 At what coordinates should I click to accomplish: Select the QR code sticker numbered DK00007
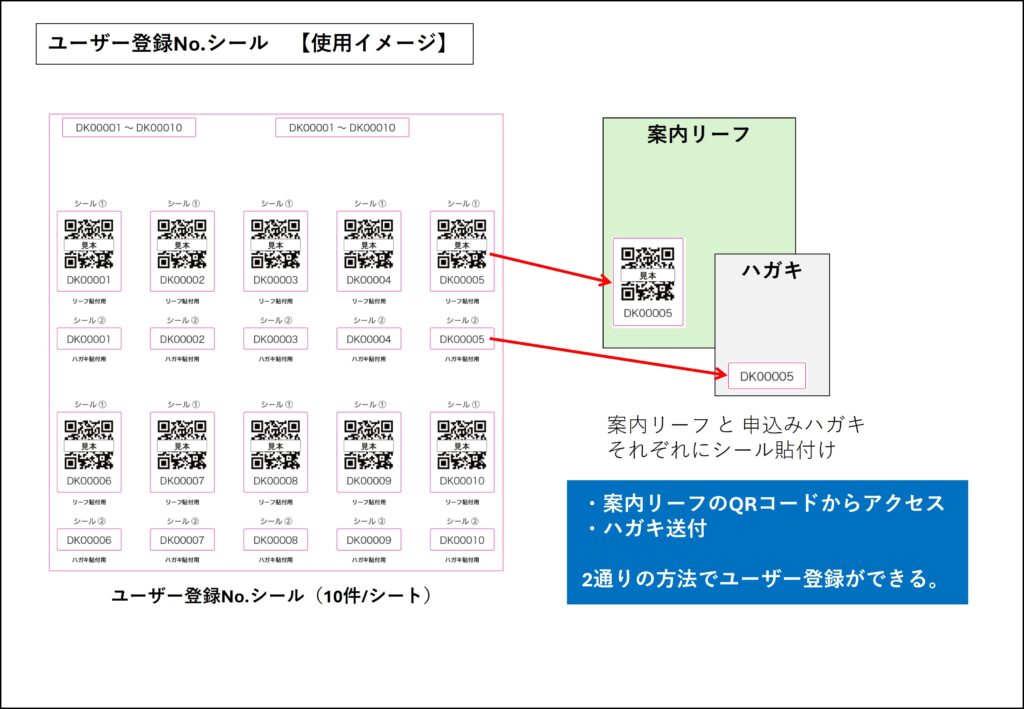182,451
